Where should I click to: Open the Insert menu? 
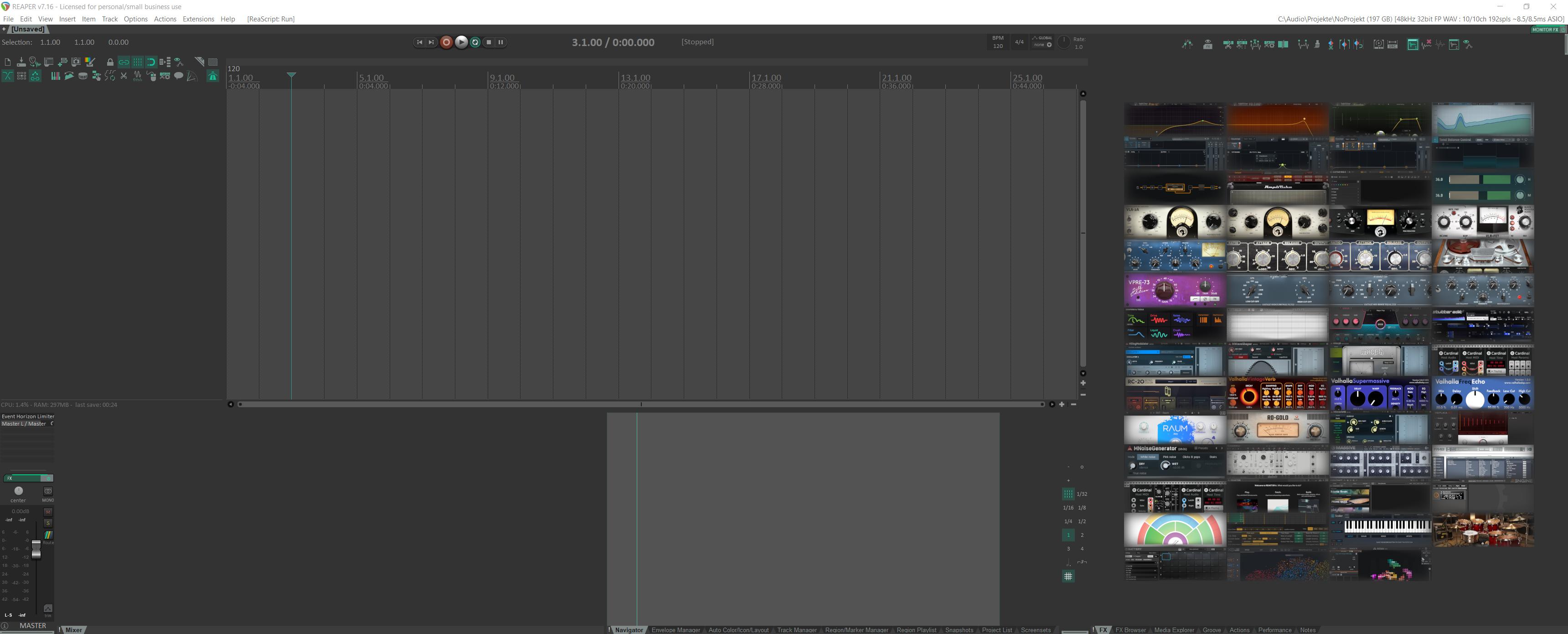(67, 19)
